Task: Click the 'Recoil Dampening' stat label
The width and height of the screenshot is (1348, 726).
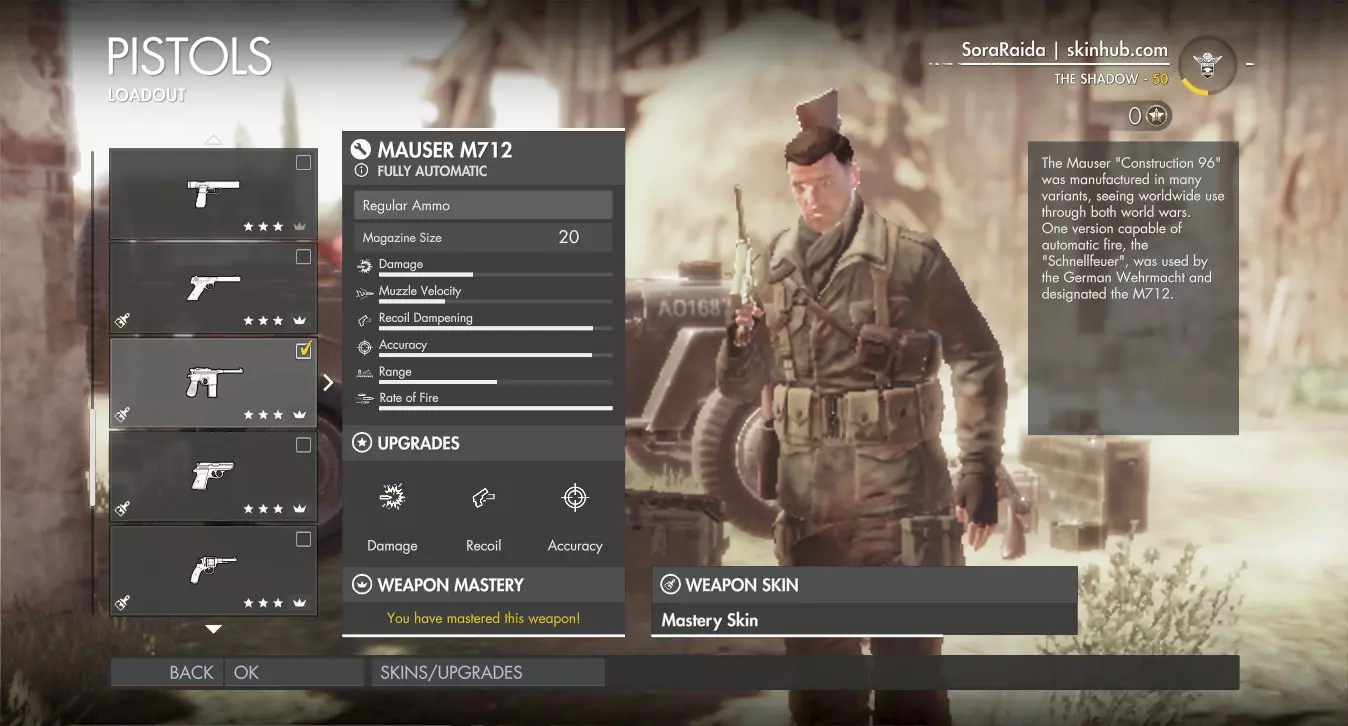Action: [426, 318]
